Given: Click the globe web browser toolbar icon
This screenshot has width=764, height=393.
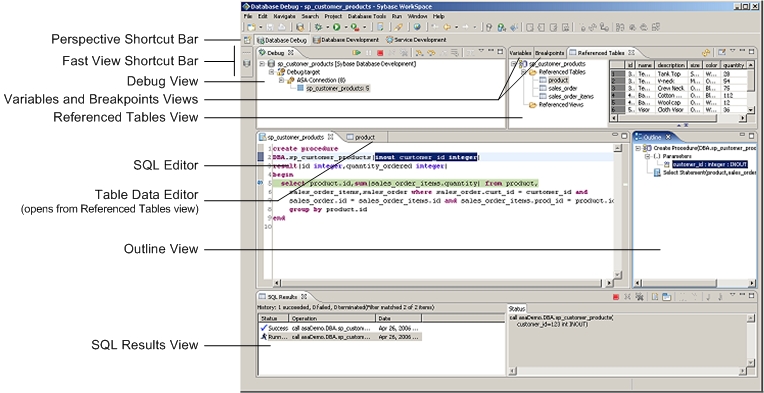Looking at the screenshot, I should (417, 27).
